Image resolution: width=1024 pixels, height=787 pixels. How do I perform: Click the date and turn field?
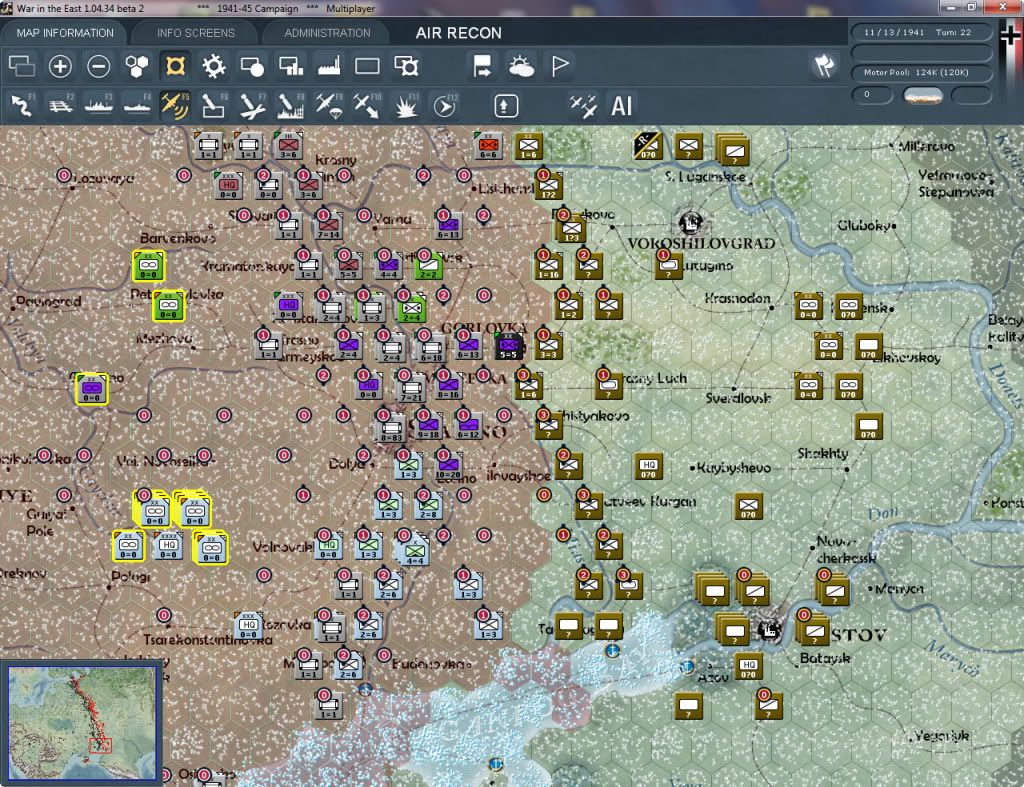pyautogui.click(x=921, y=32)
